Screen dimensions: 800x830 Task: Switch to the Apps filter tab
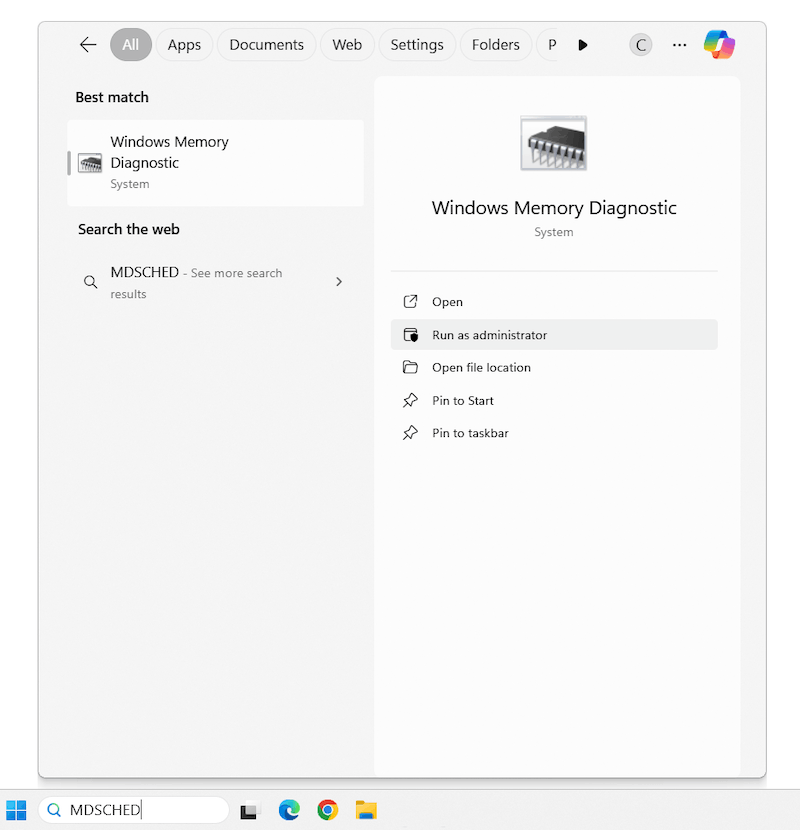click(x=184, y=45)
